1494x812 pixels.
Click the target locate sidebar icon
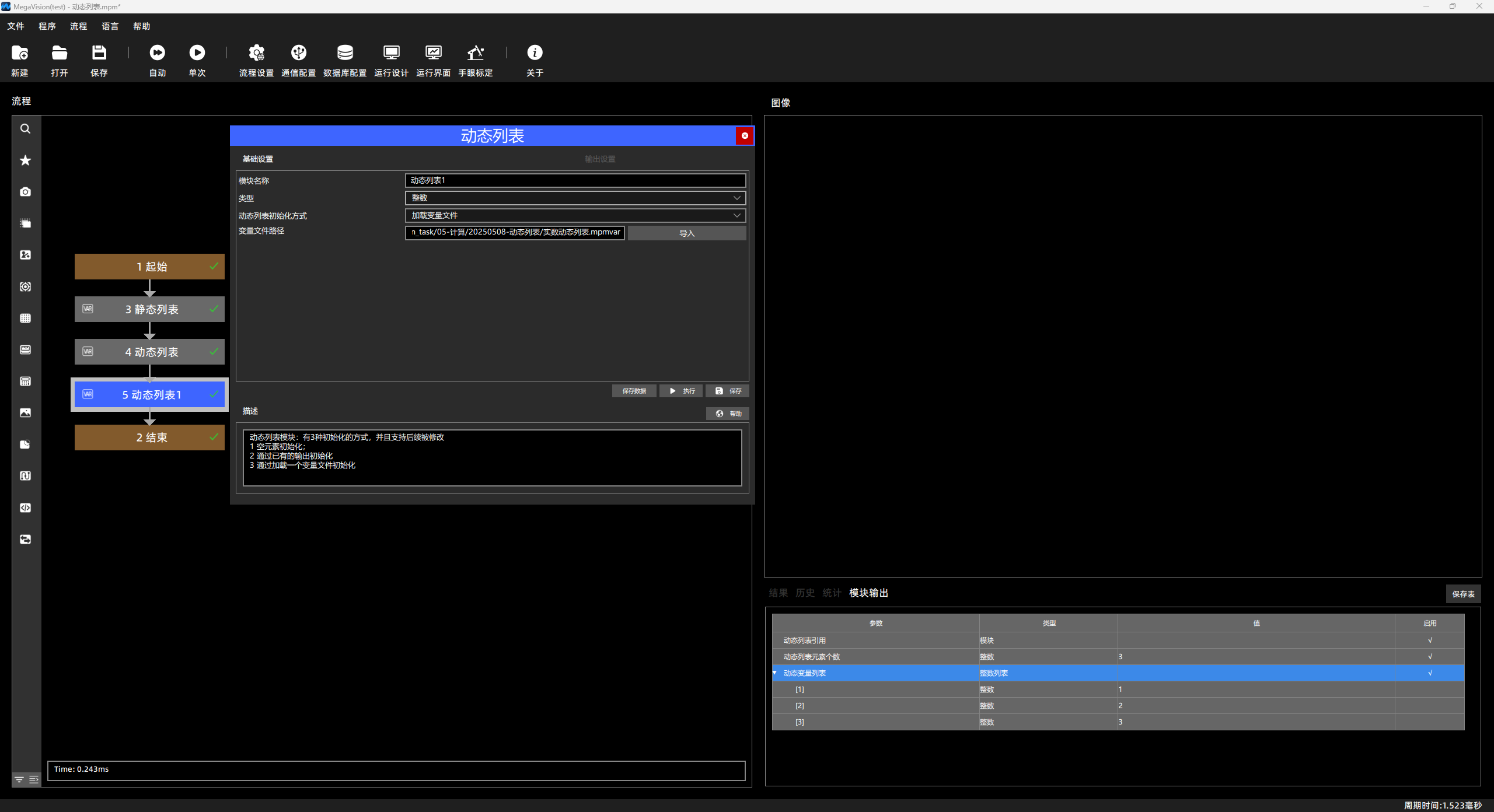tap(26, 286)
